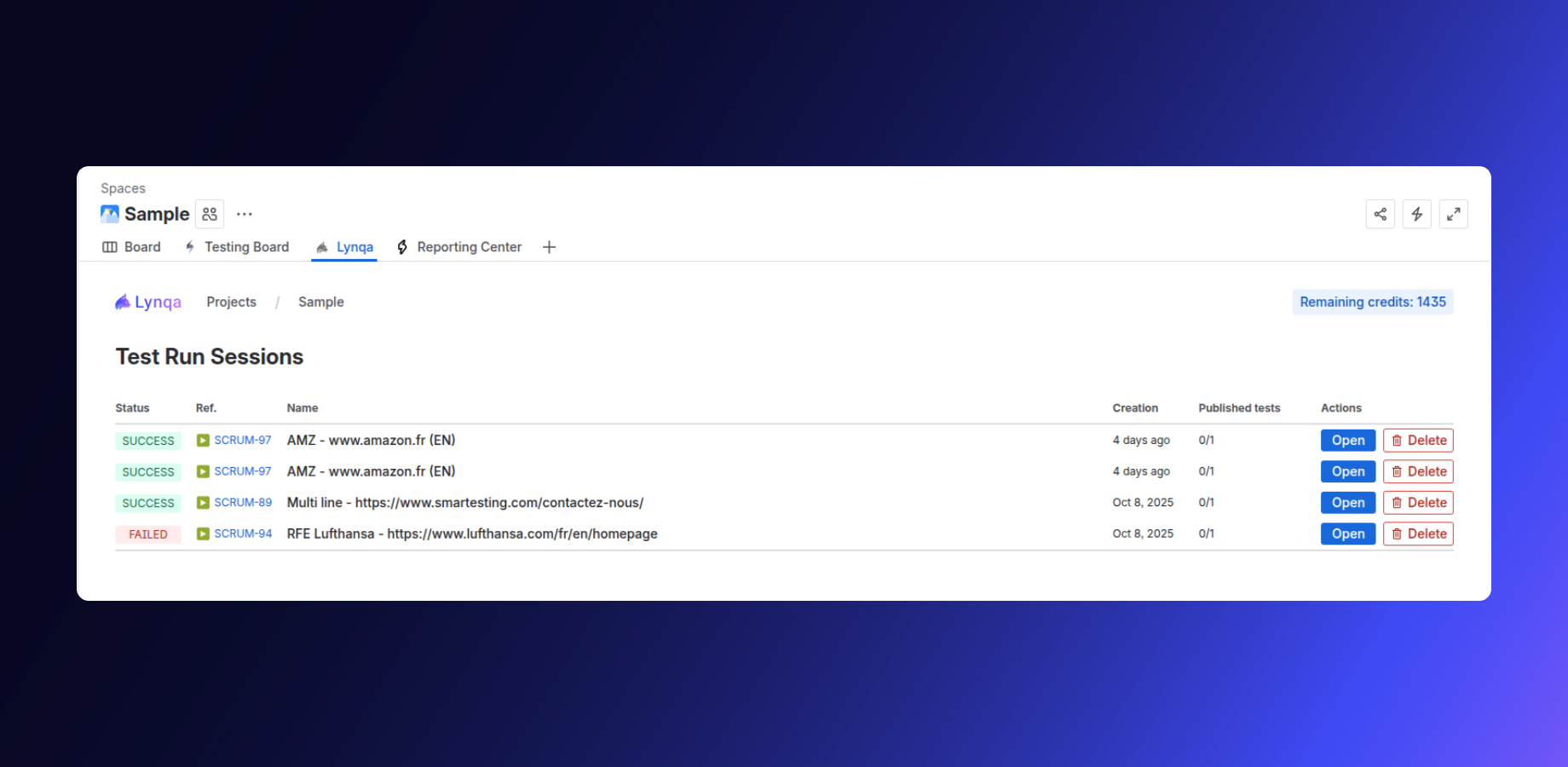Click the columns icon on the Board tab
This screenshot has height=767, width=1568.
tap(110, 247)
